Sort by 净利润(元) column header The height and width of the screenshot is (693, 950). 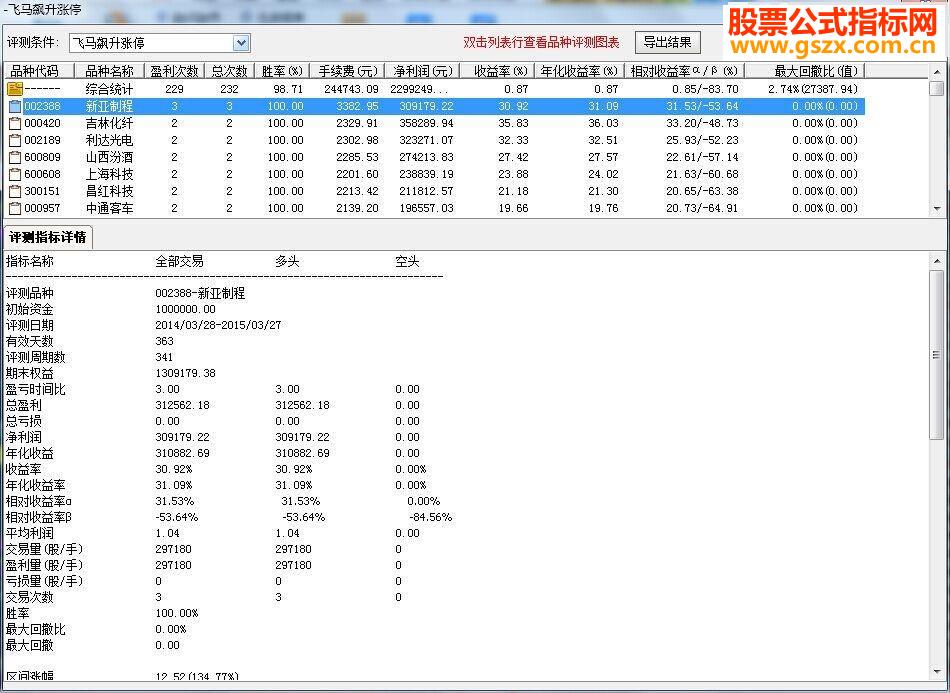[x=422, y=71]
